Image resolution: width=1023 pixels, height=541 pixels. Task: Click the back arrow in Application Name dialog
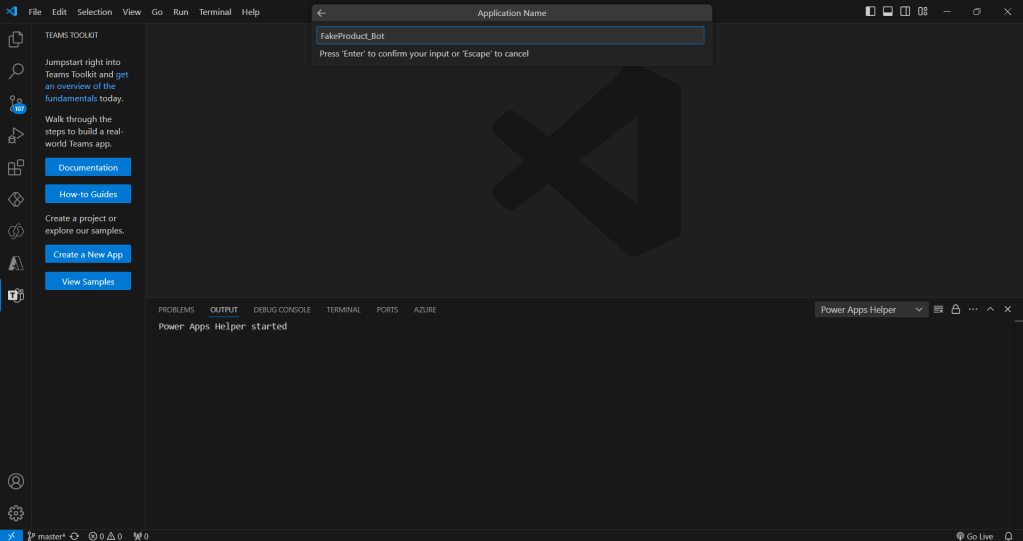click(322, 13)
